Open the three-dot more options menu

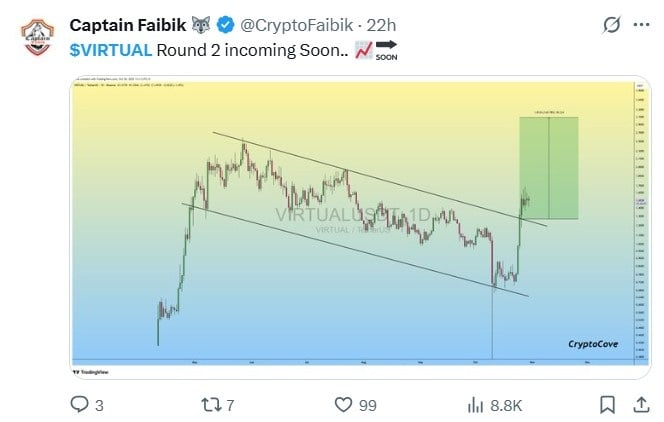coord(642,24)
